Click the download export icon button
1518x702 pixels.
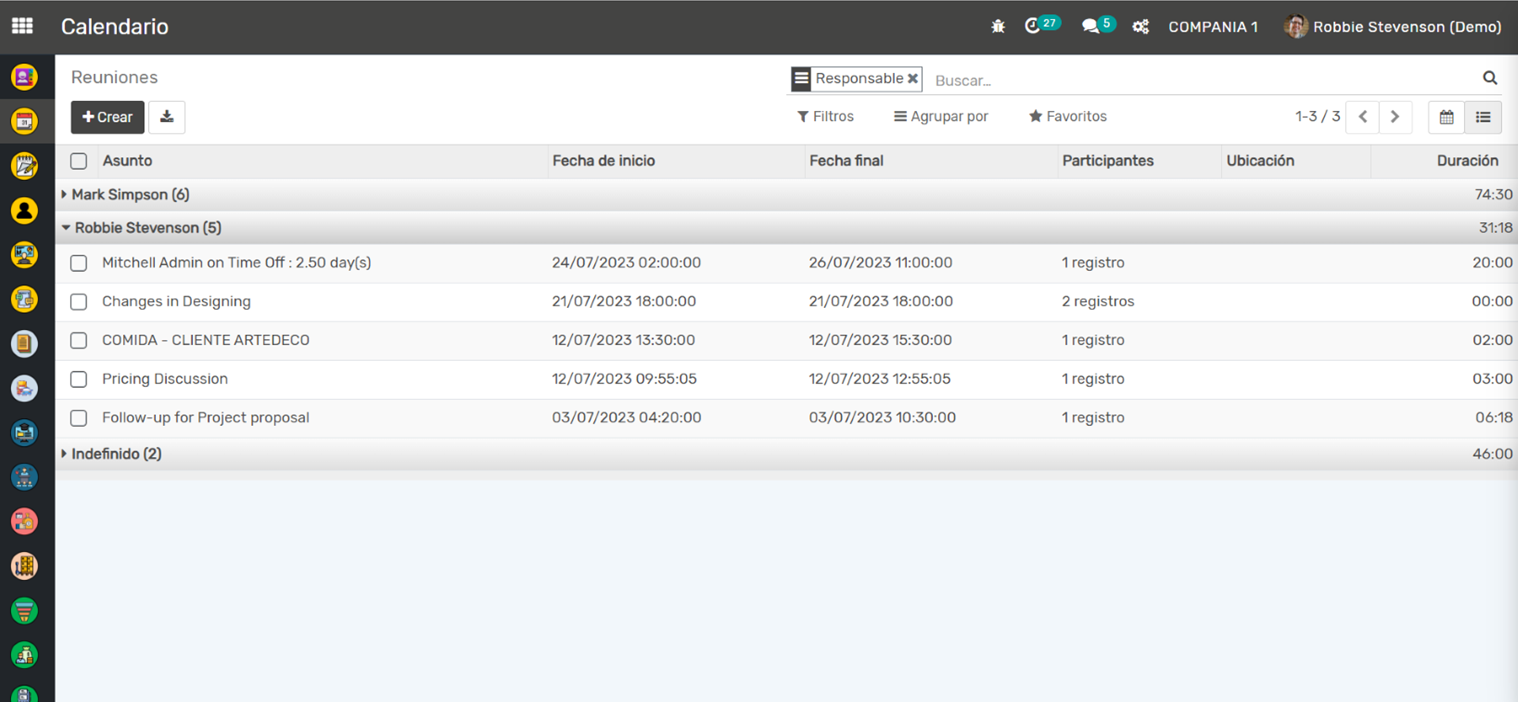click(167, 117)
